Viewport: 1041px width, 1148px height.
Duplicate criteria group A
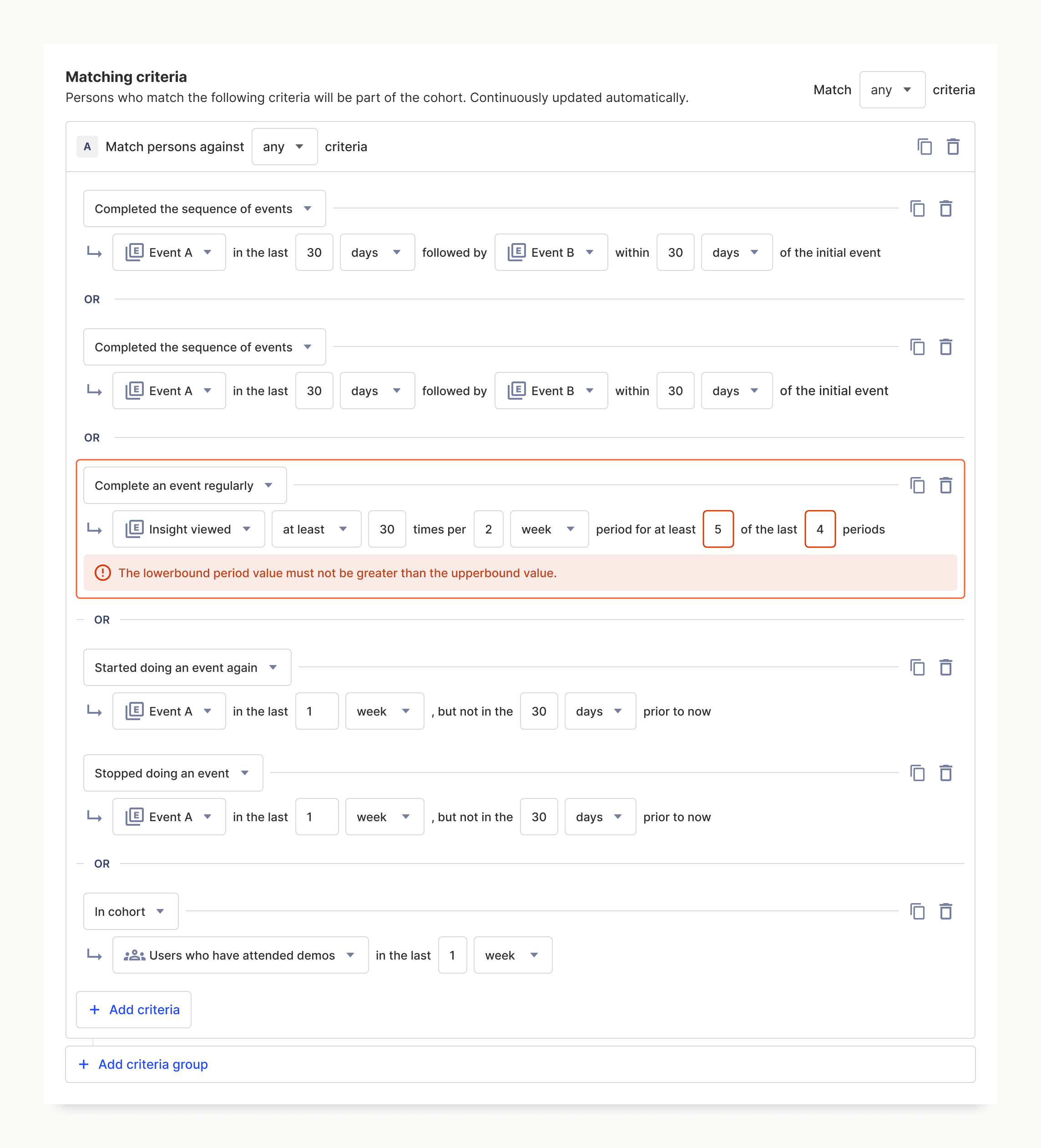tap(925, 147)
